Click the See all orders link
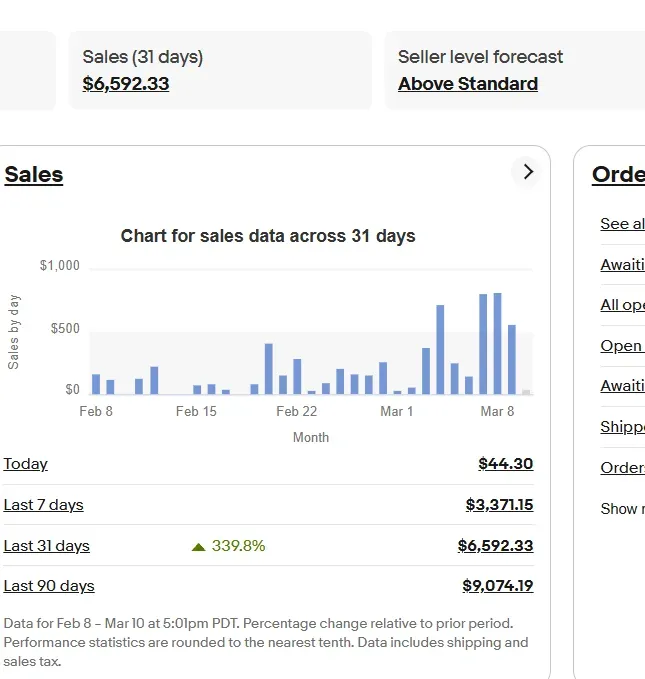 [x=622, y=224]
